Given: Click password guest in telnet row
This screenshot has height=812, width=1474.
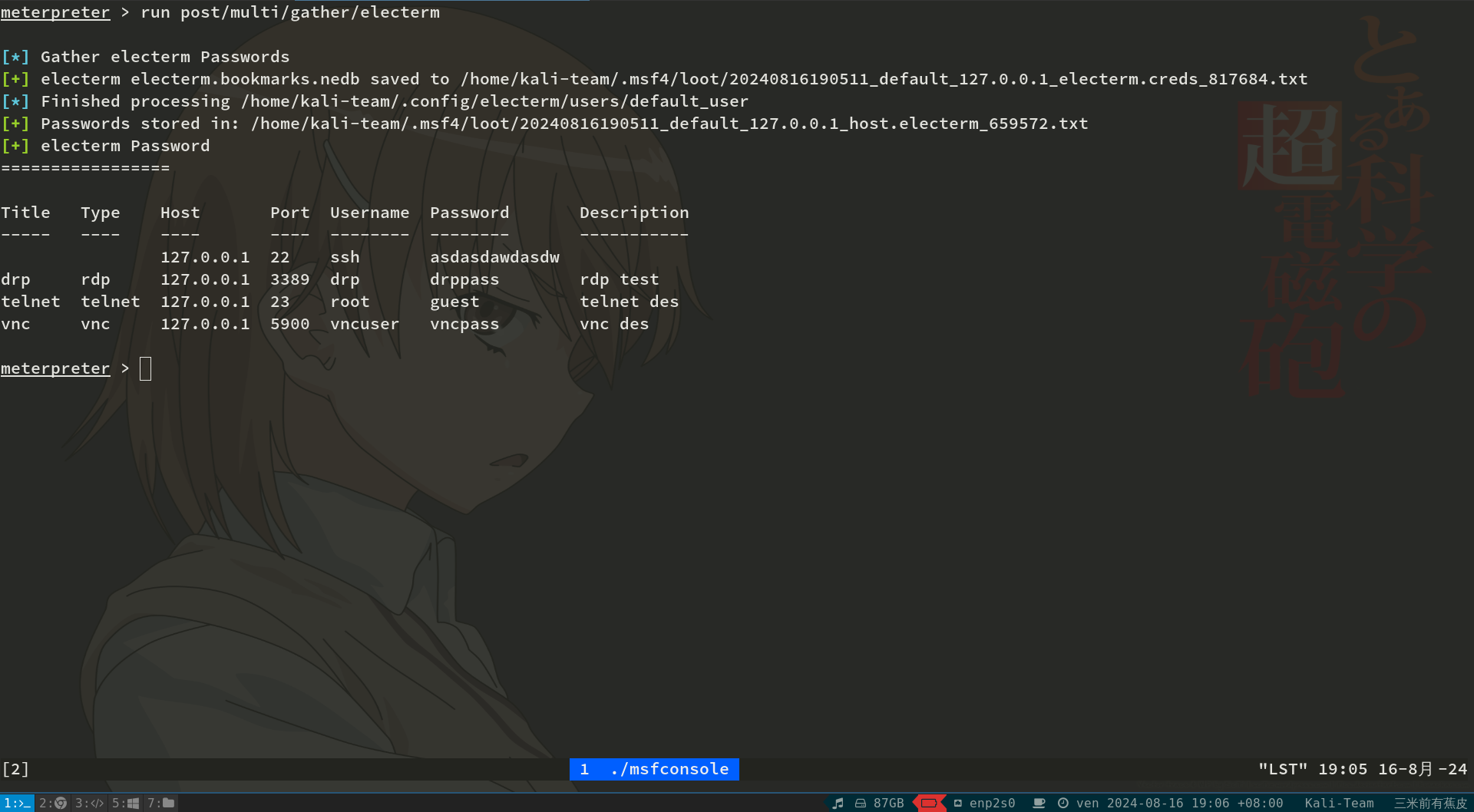Looking at the screenshot, I should pyautogui.click(x=454, y=302).
